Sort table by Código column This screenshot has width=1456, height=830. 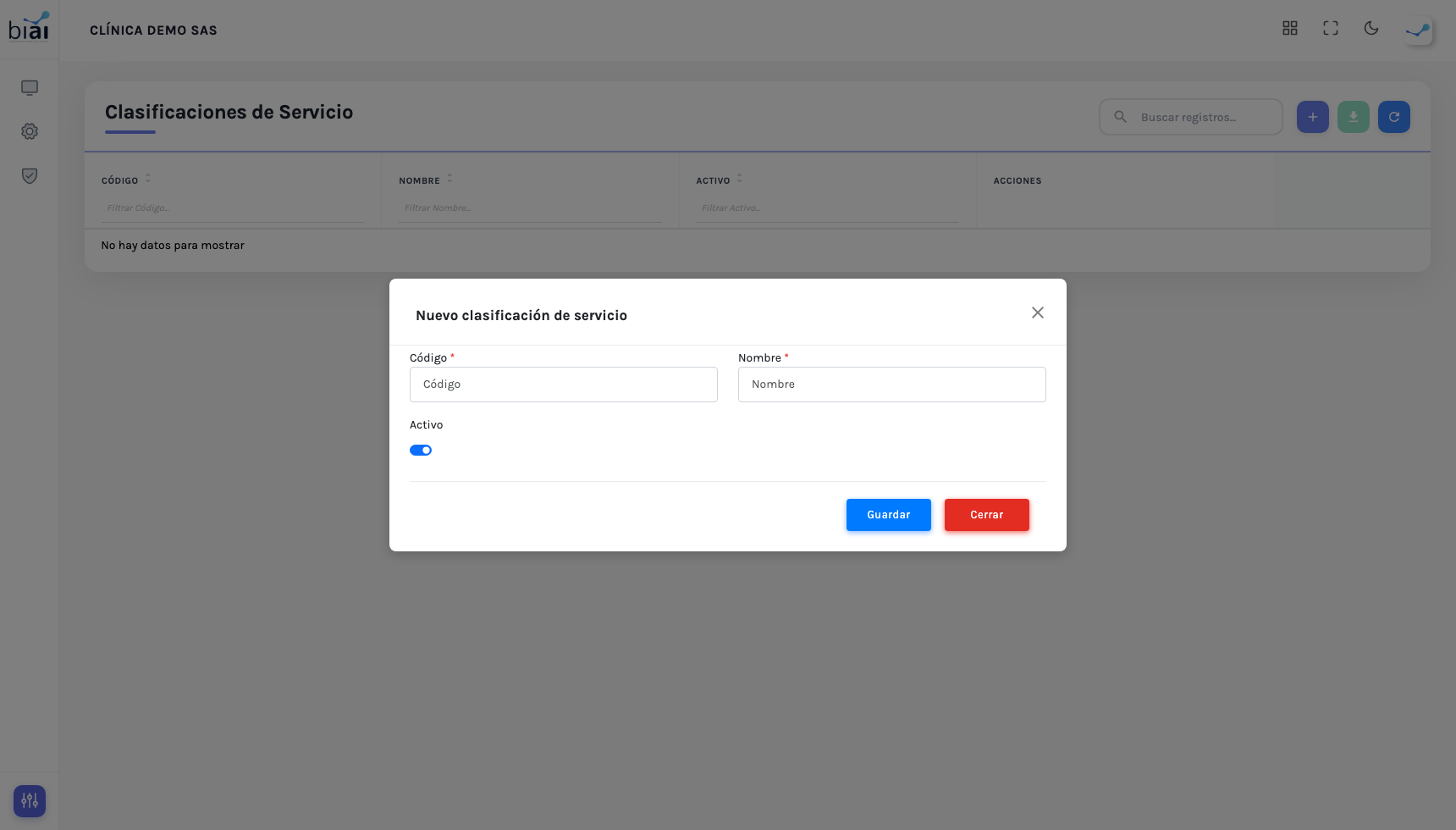[148, 178]
